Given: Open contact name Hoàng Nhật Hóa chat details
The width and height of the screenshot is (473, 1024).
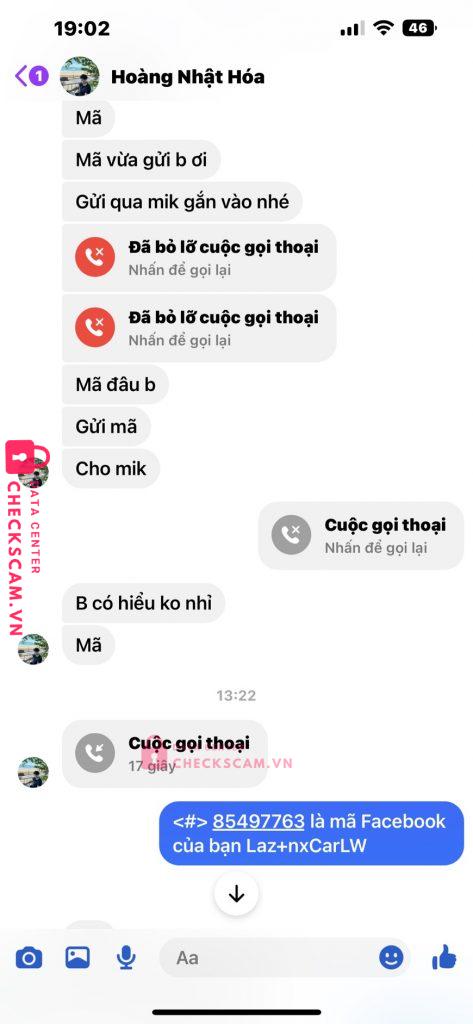Looking at the screenshot, I should 188,77.
